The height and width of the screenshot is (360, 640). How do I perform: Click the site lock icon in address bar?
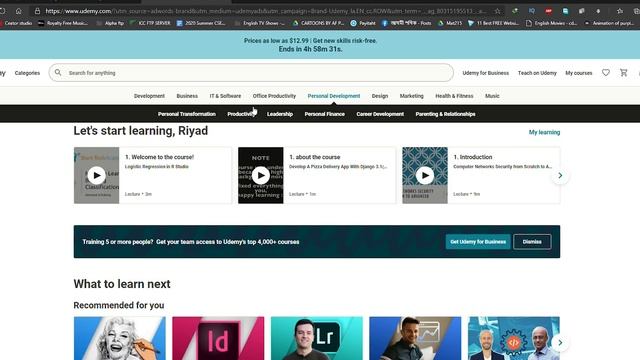(37, 11)
